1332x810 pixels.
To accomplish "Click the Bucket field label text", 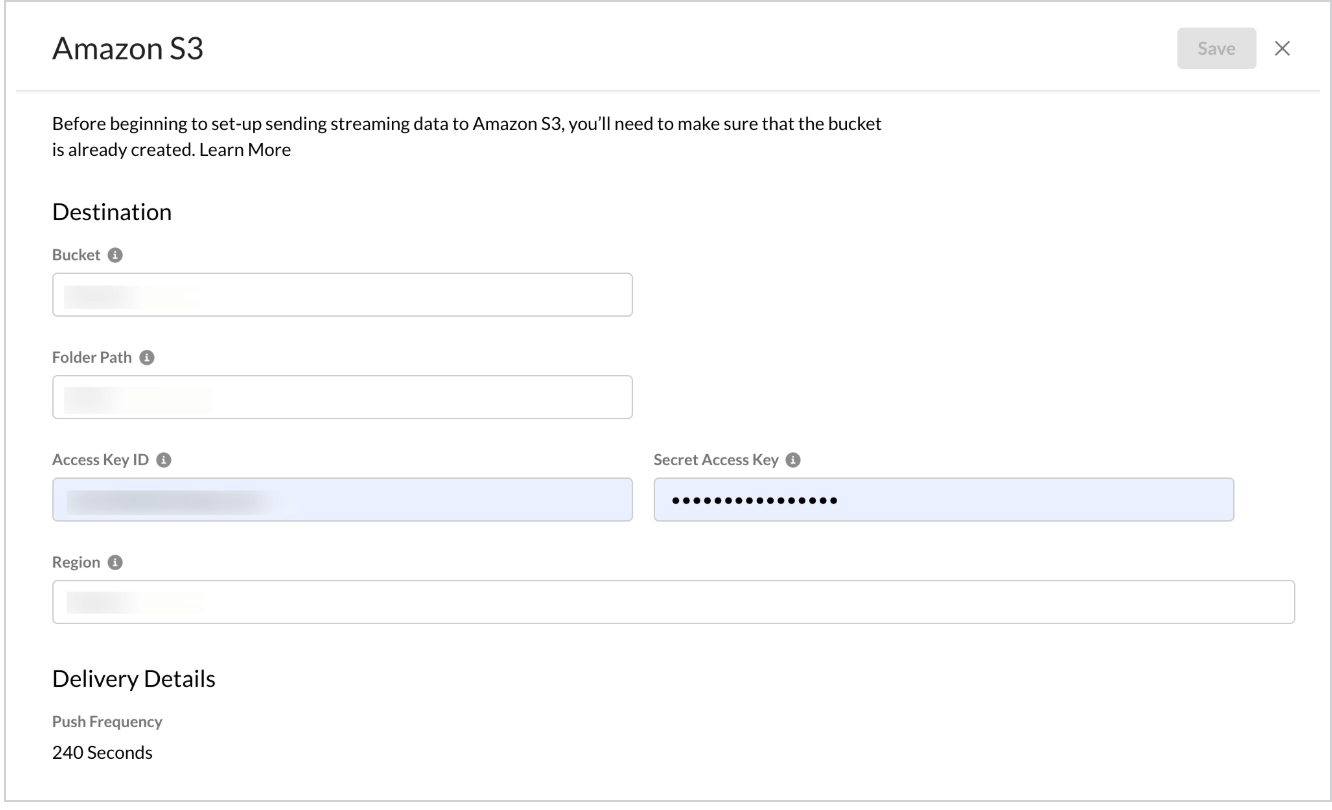I will point(76,255).
